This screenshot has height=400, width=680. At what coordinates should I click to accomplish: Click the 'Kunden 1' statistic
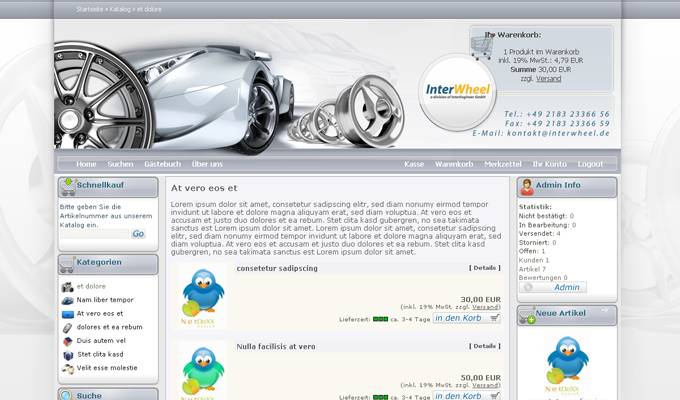click(534, 260)
